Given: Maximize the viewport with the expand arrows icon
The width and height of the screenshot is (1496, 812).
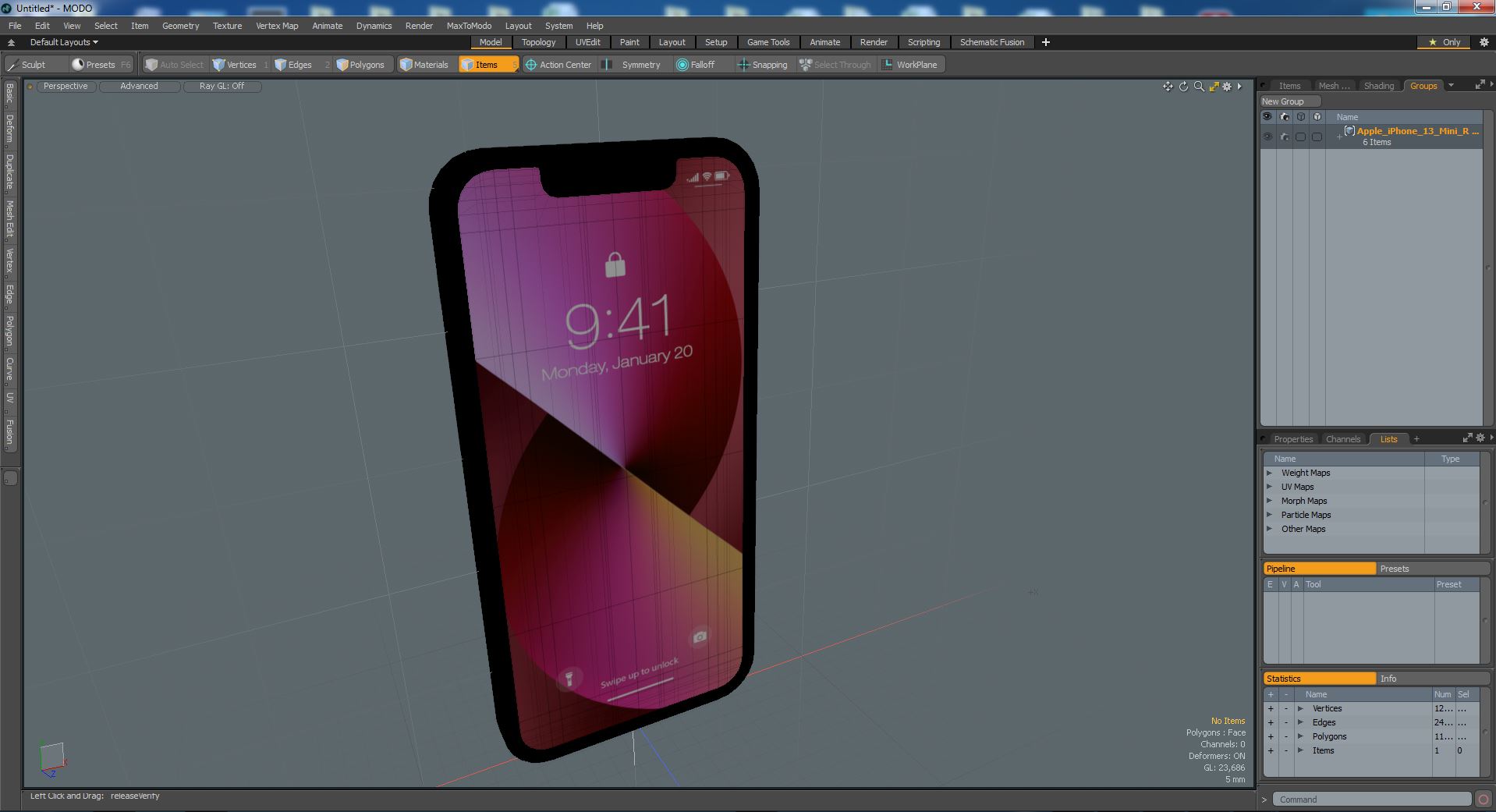Looking at the screenshot, I should [1214, 87].
